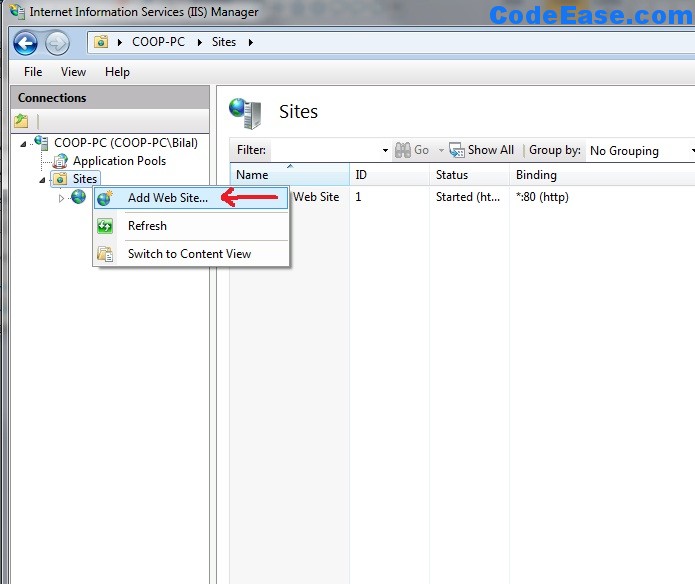Click the arrow before COOP-PC in address bar
Image resolution: width=695 pixels, height=584 pixels.
[x=120, y=43]
